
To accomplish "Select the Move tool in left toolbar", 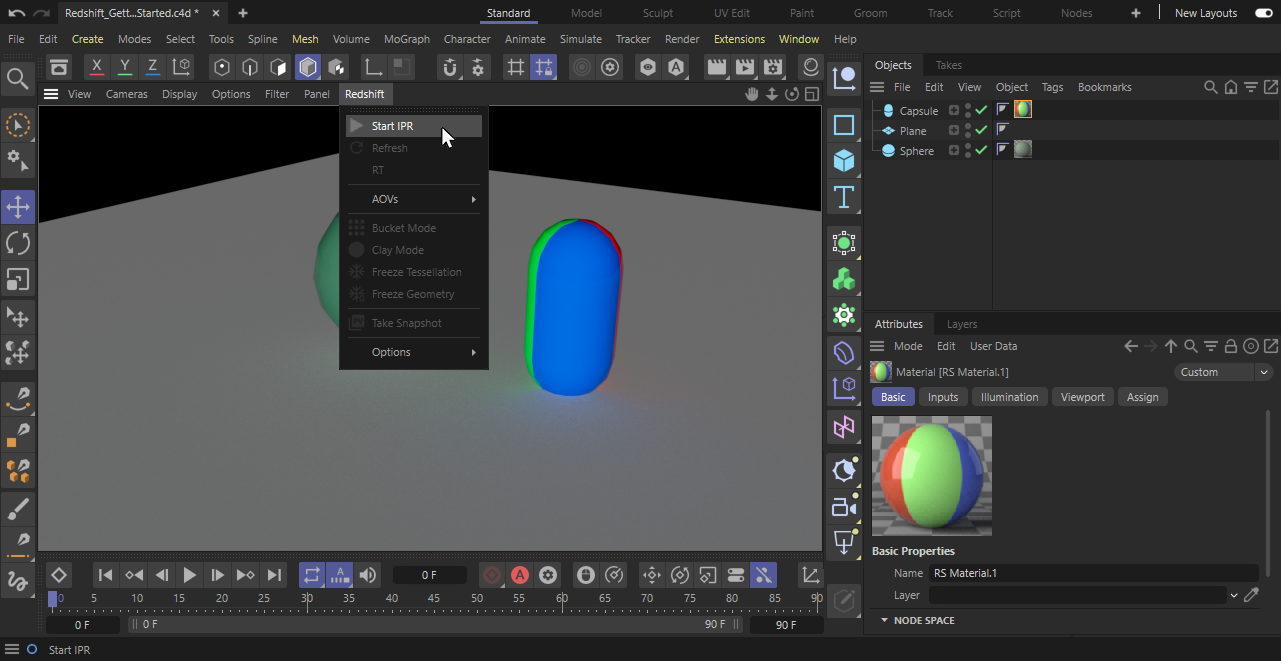I will pos(18,207).
